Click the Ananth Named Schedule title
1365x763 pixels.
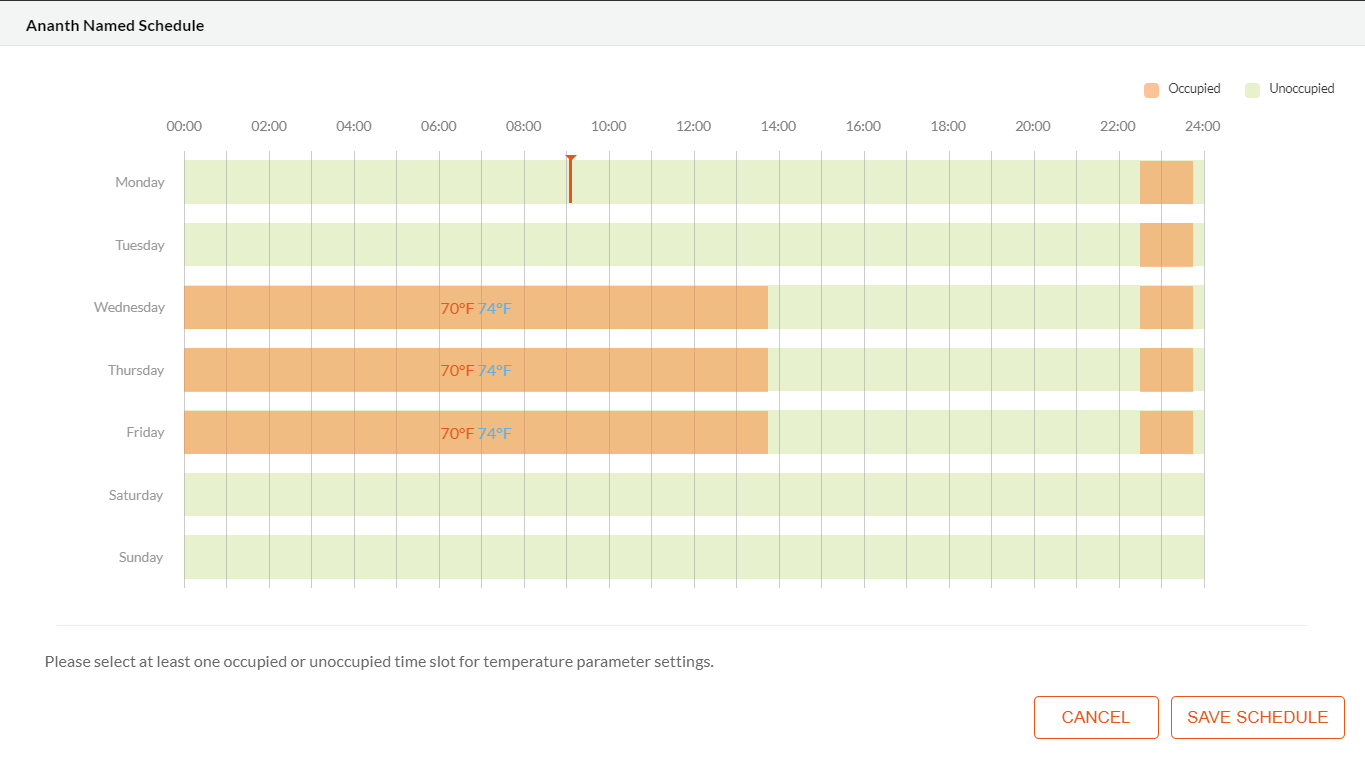coord(115,25)
